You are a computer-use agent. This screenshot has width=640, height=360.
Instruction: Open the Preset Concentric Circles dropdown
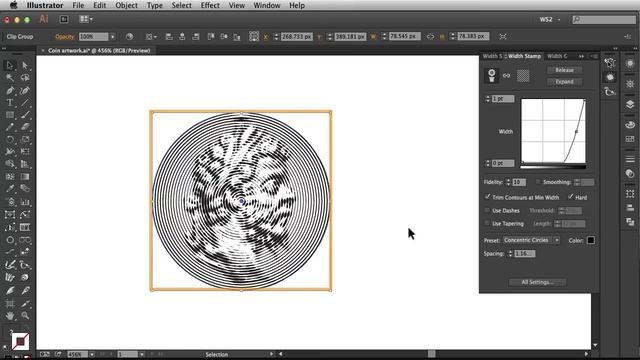[531, 240]
